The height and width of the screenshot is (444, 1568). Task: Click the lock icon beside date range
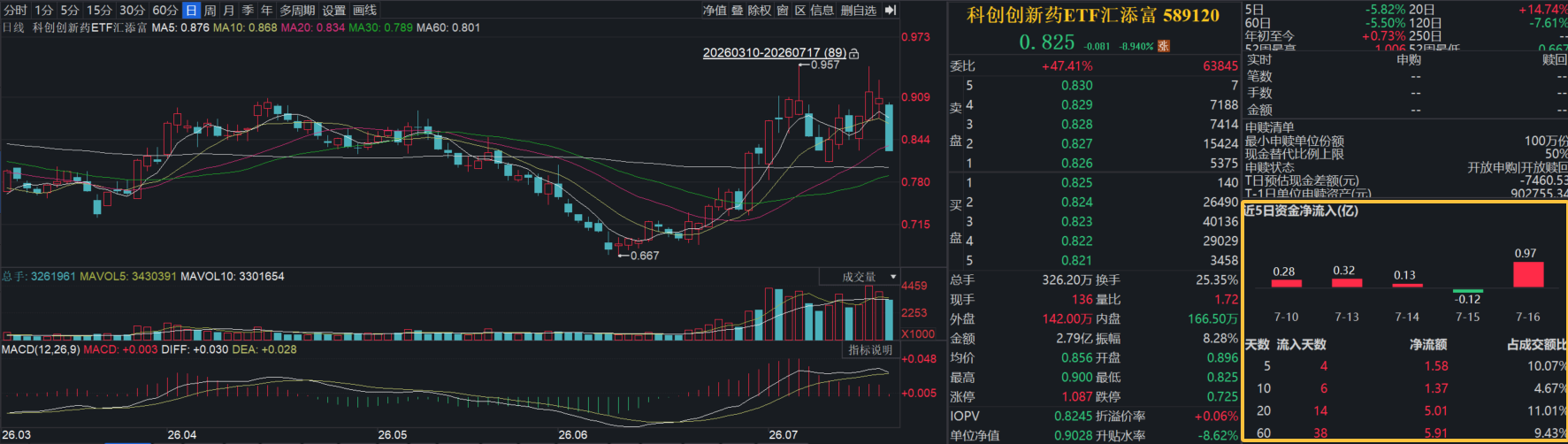point(853,54)
